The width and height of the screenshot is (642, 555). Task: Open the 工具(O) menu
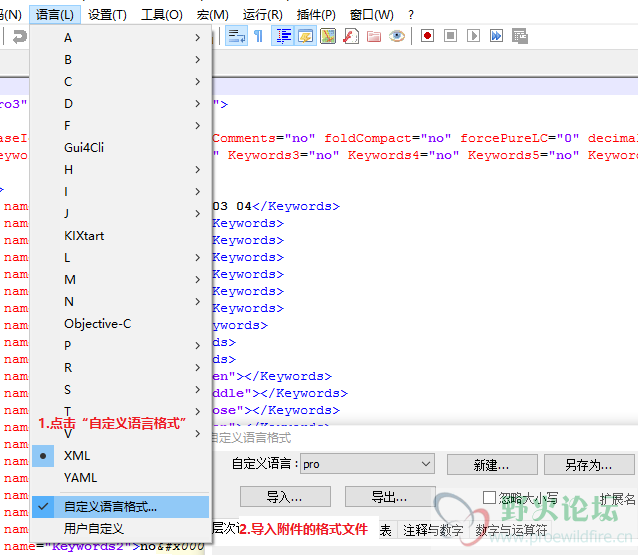click(162, 15)
